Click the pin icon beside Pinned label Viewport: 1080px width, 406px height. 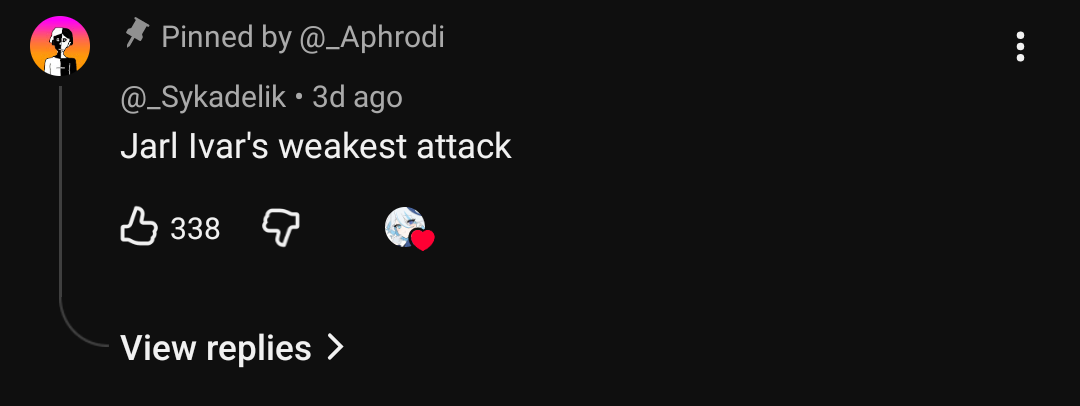(x=137, y=33)
